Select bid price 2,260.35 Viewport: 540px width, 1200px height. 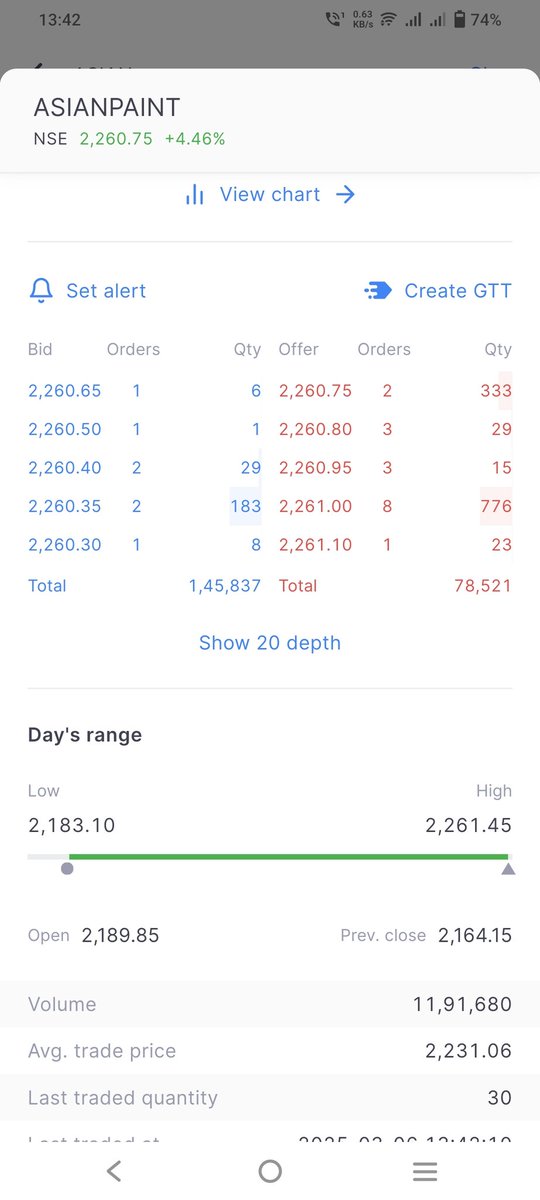point(65,506)
